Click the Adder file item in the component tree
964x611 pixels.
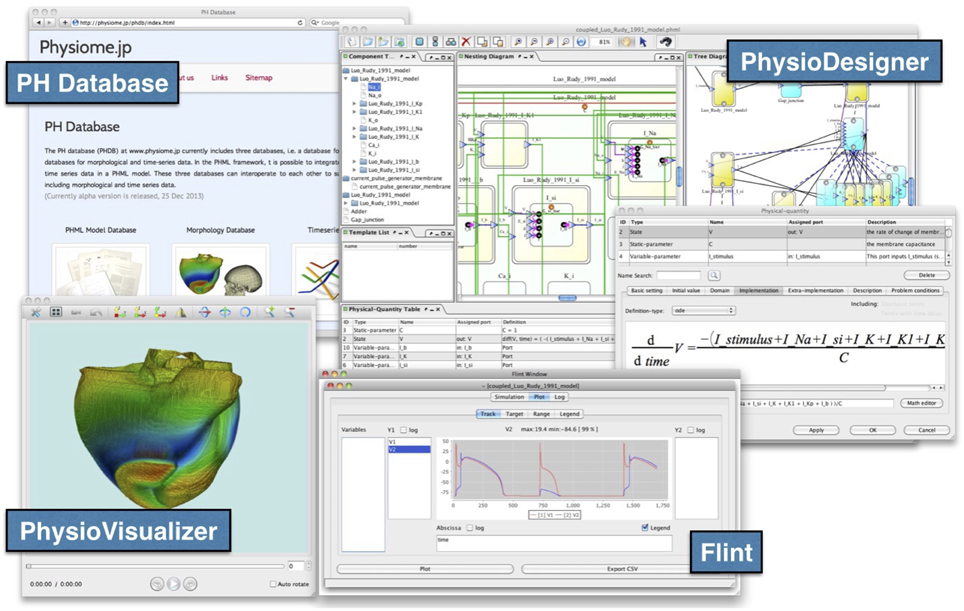359,211
